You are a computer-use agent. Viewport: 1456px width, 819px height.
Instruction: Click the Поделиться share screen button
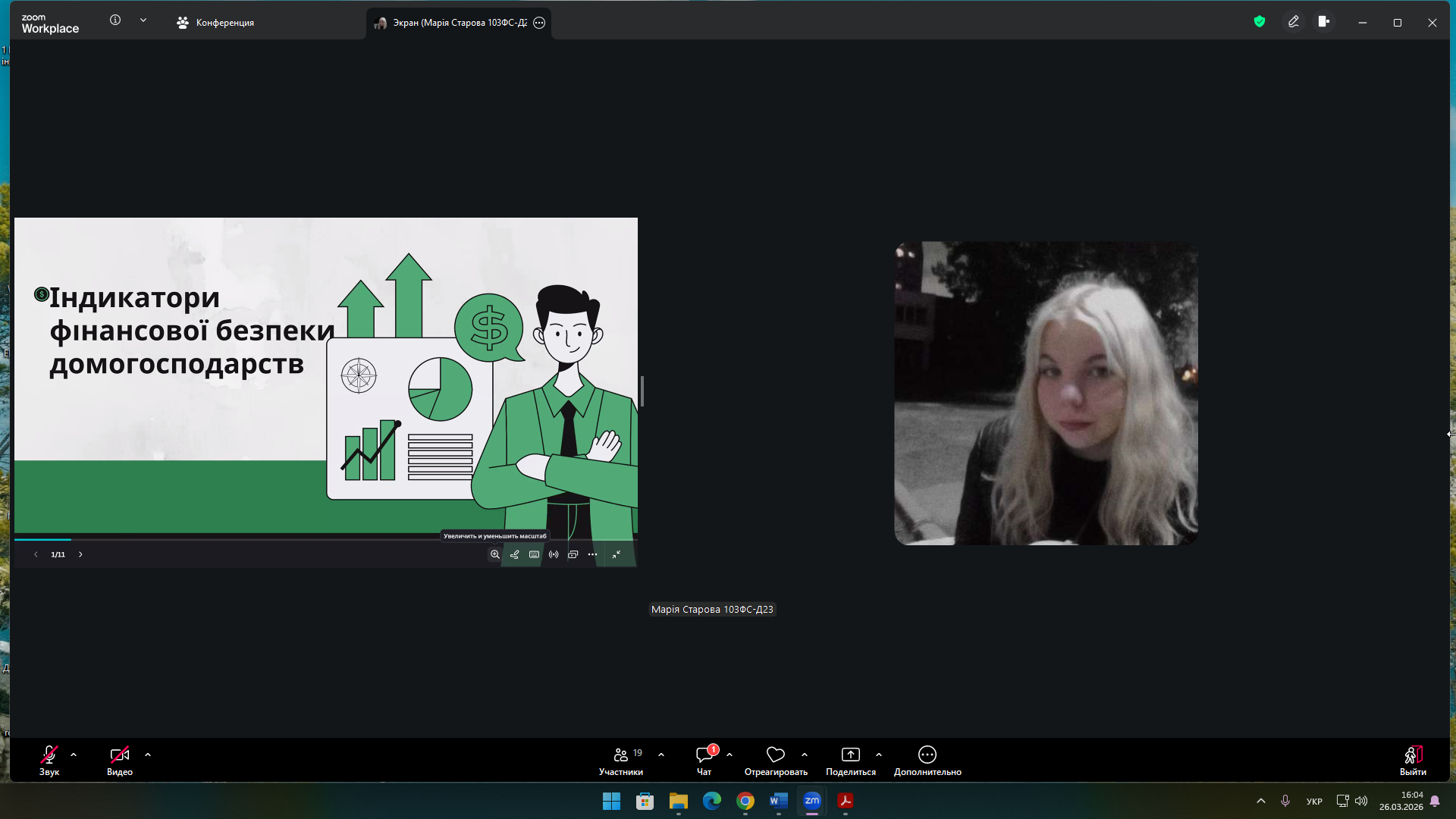point(850,761)
